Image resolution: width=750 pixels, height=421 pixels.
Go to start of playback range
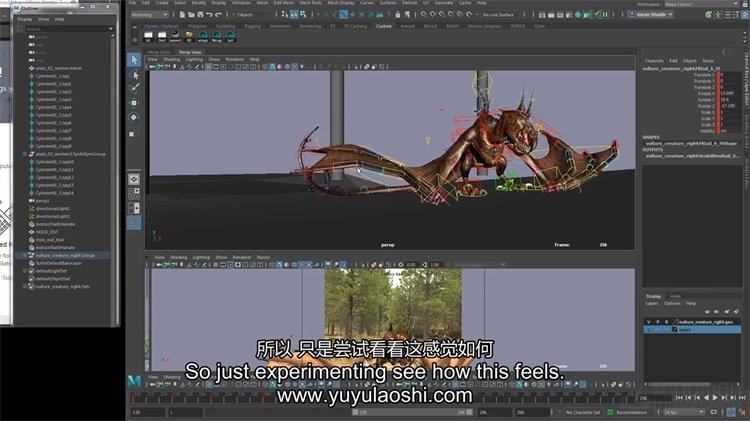(x=680, y=398)
